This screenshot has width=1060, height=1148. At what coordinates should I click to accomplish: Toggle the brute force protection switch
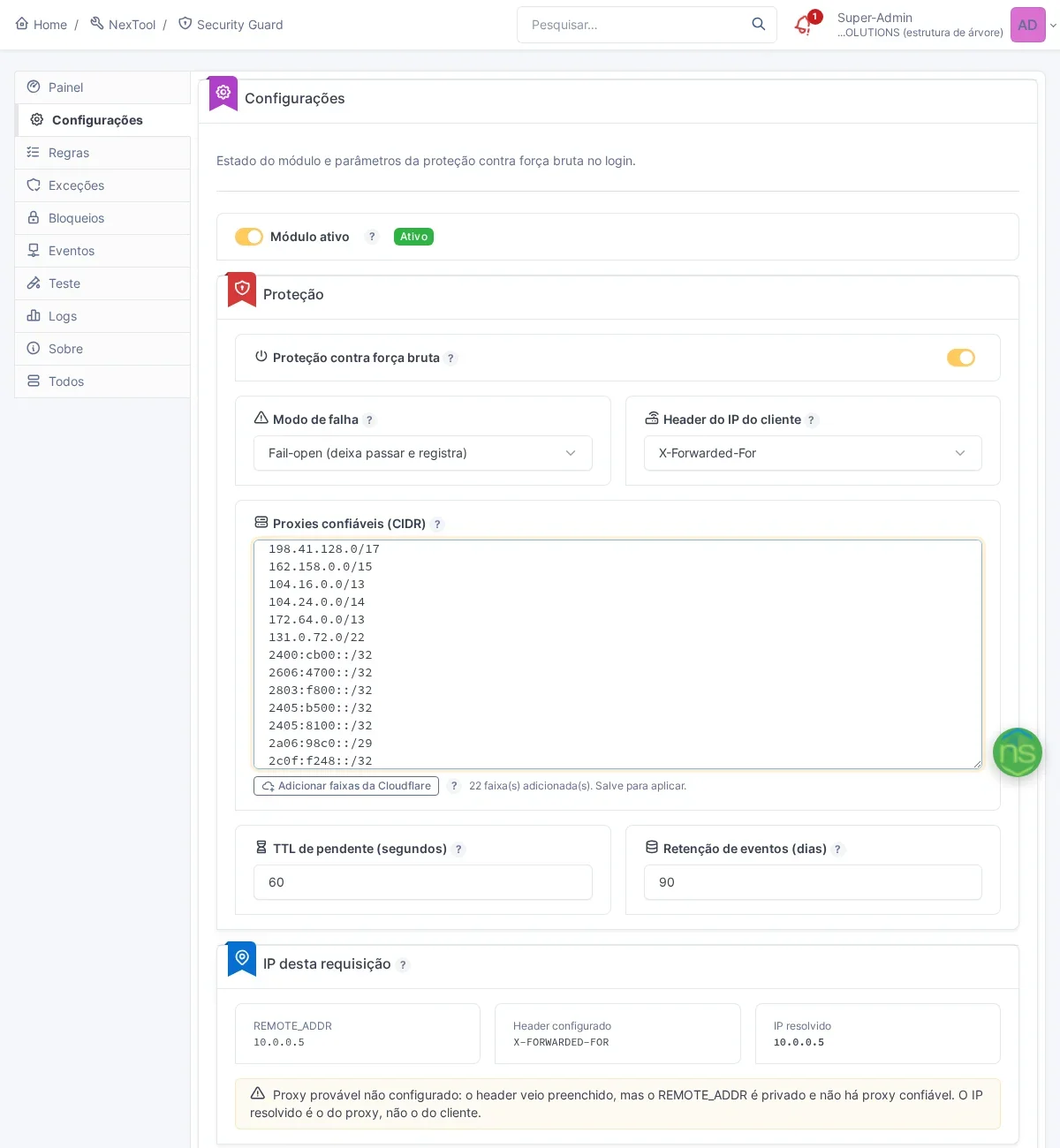tap(961, 358)
